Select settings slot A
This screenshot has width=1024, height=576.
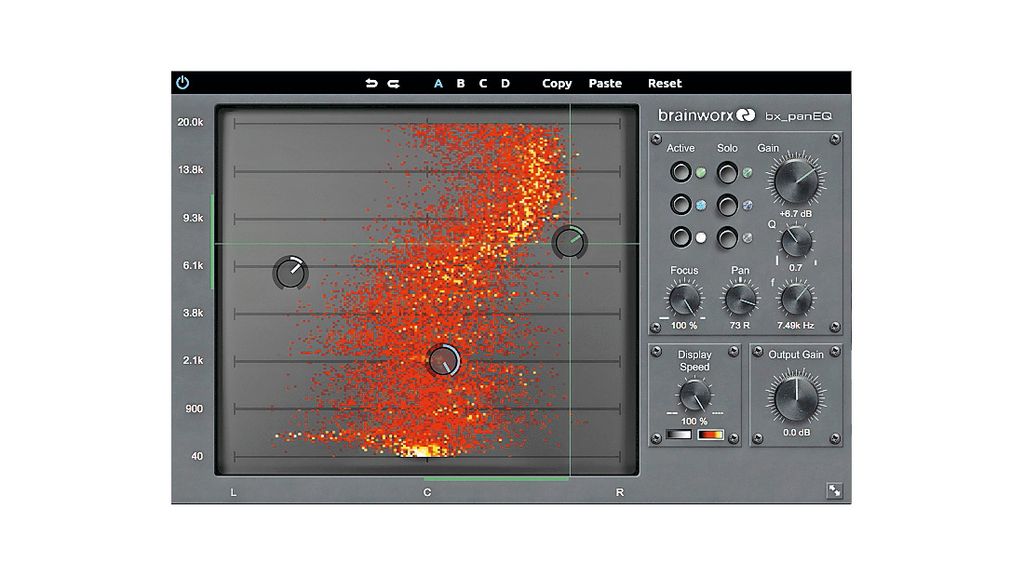tap(438, 84)
